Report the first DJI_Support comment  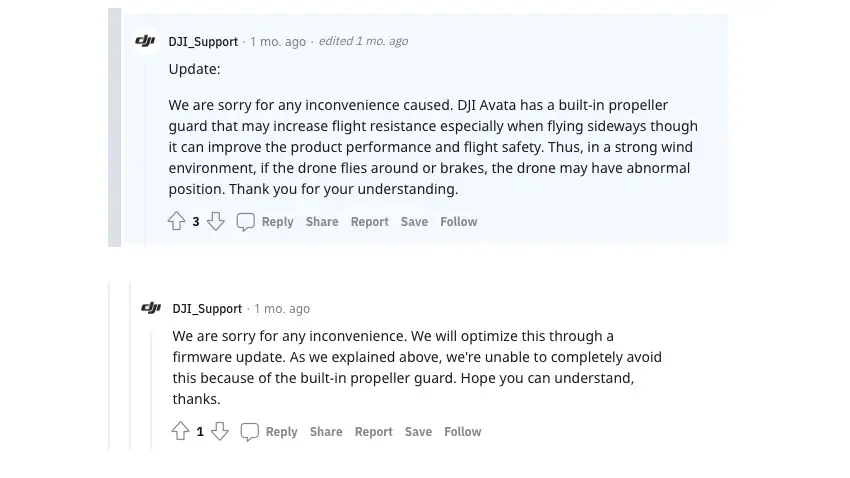(370, 222)
